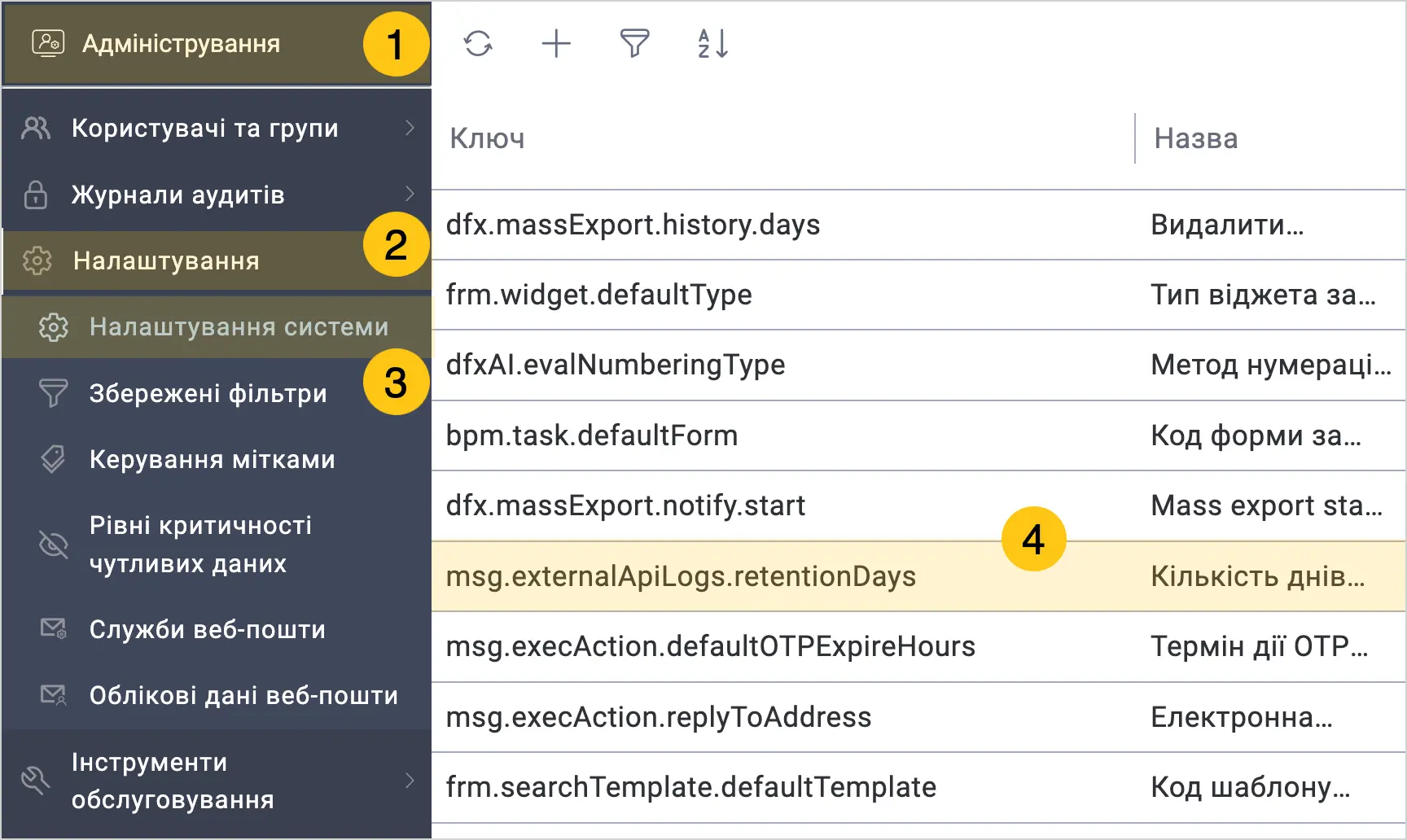Click the A-Z sort icon

(x=712, y=43)
